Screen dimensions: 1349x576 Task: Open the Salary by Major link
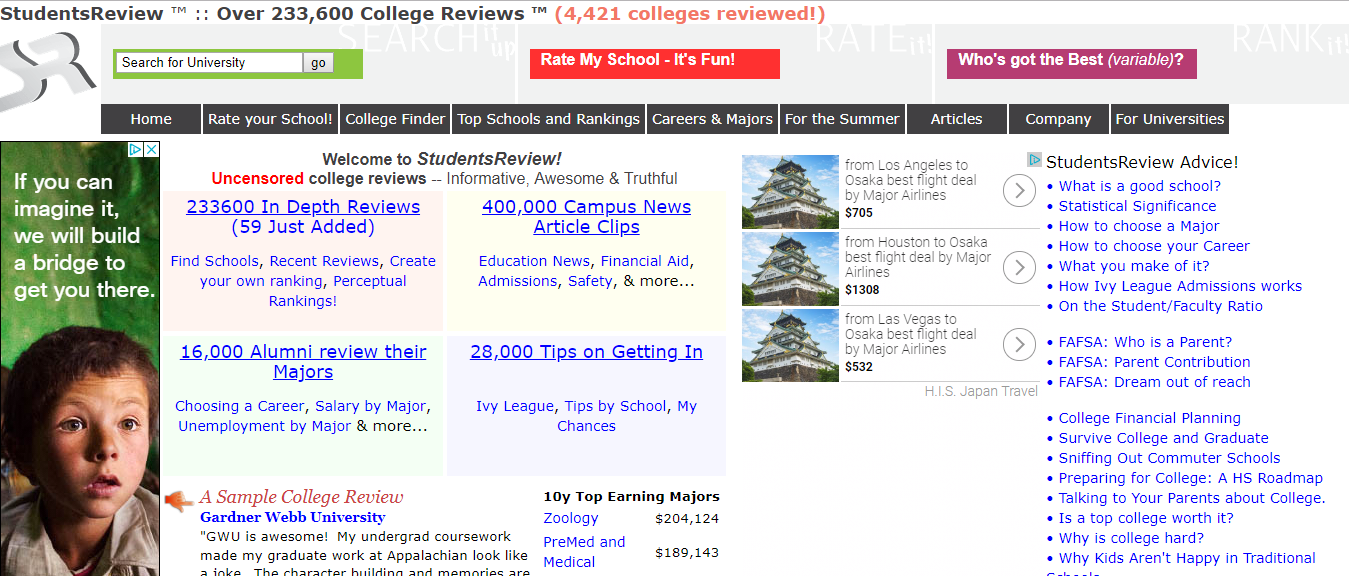tap(371, 406)
